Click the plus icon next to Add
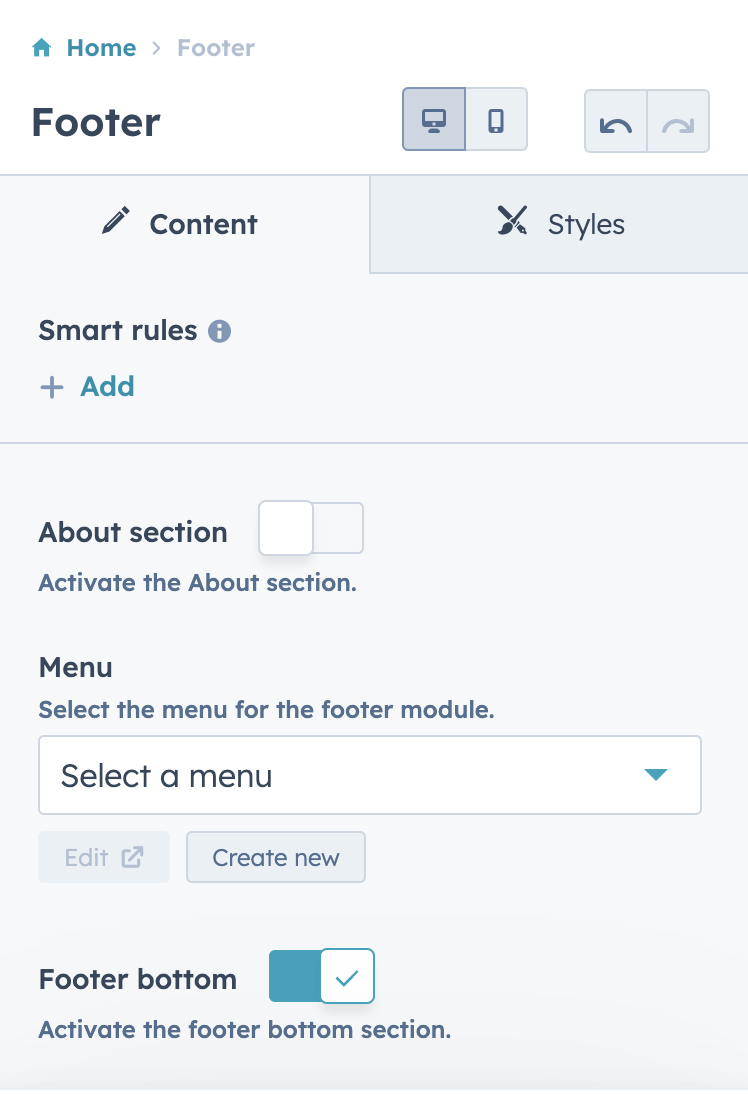This screenshot has width=748, height=1094. (x=52, y=387)
